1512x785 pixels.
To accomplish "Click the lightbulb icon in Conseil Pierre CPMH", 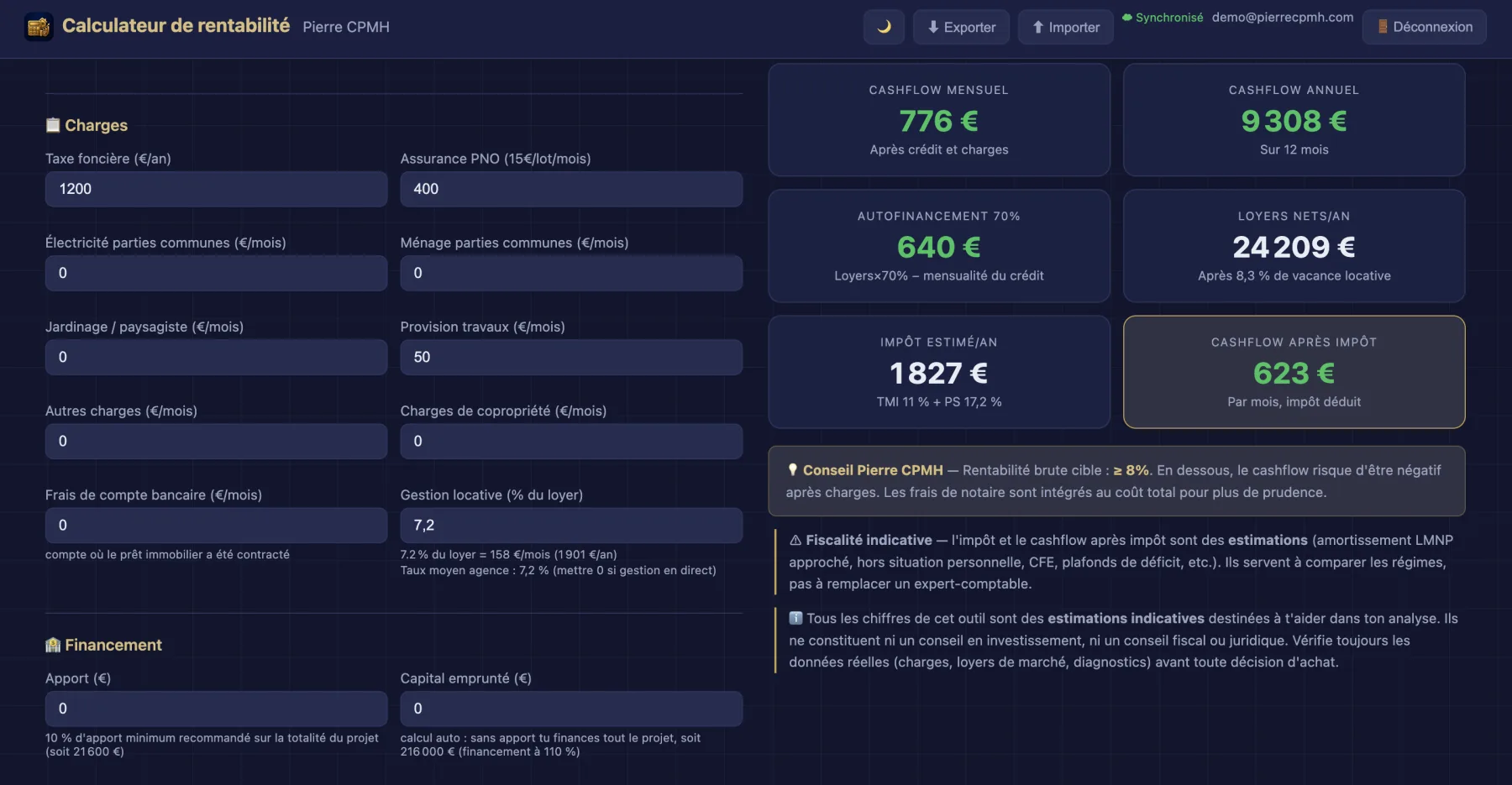I will (792, 470).
